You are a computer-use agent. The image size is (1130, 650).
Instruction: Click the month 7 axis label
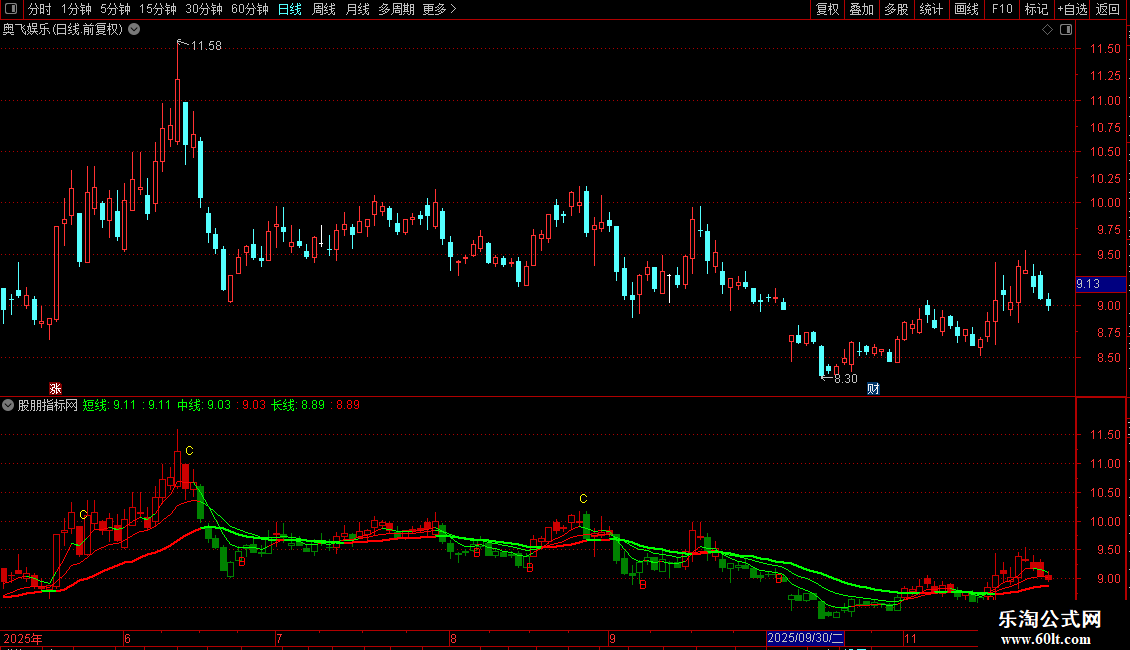click(x=278, y=638)
